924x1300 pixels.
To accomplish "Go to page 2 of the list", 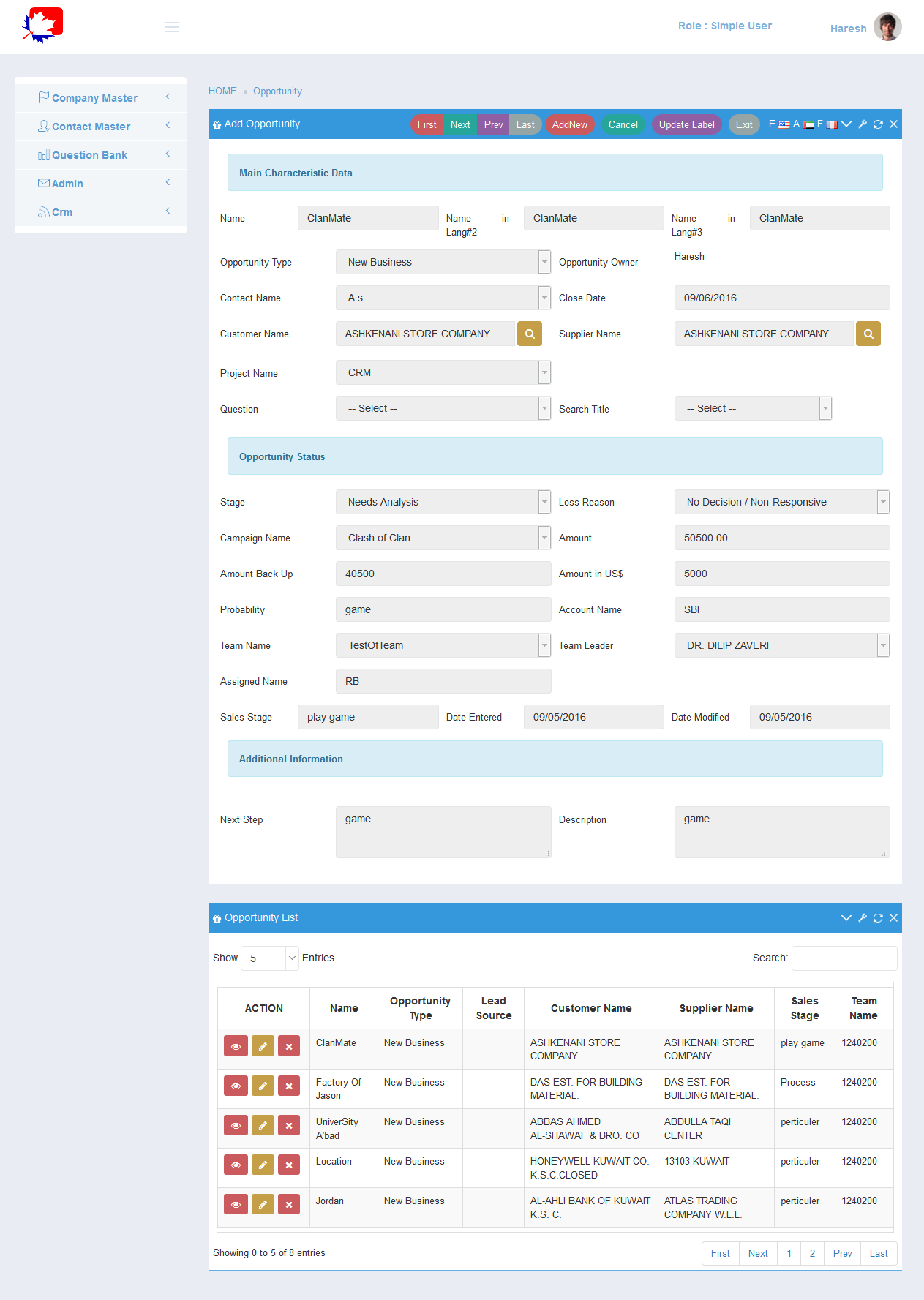I will click(812, 1253).
